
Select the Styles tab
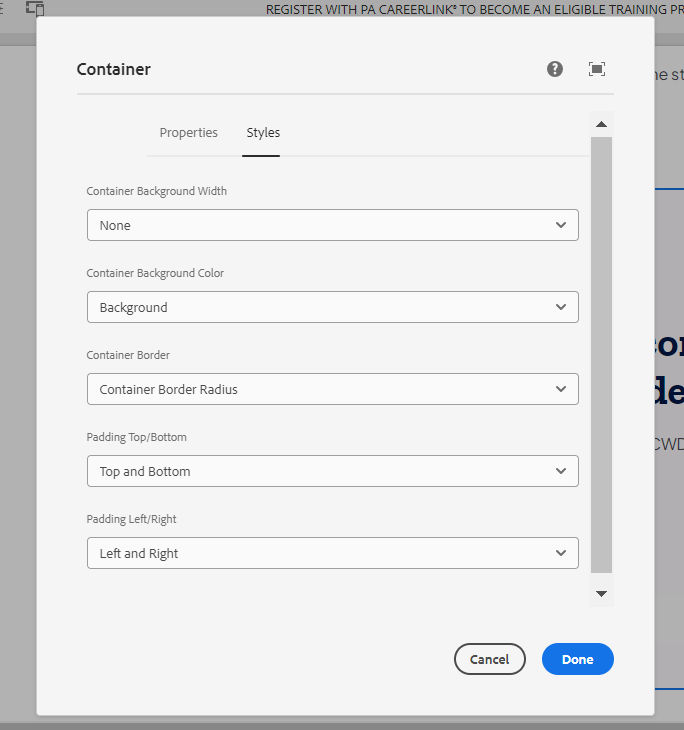click(x=263, y=133)
